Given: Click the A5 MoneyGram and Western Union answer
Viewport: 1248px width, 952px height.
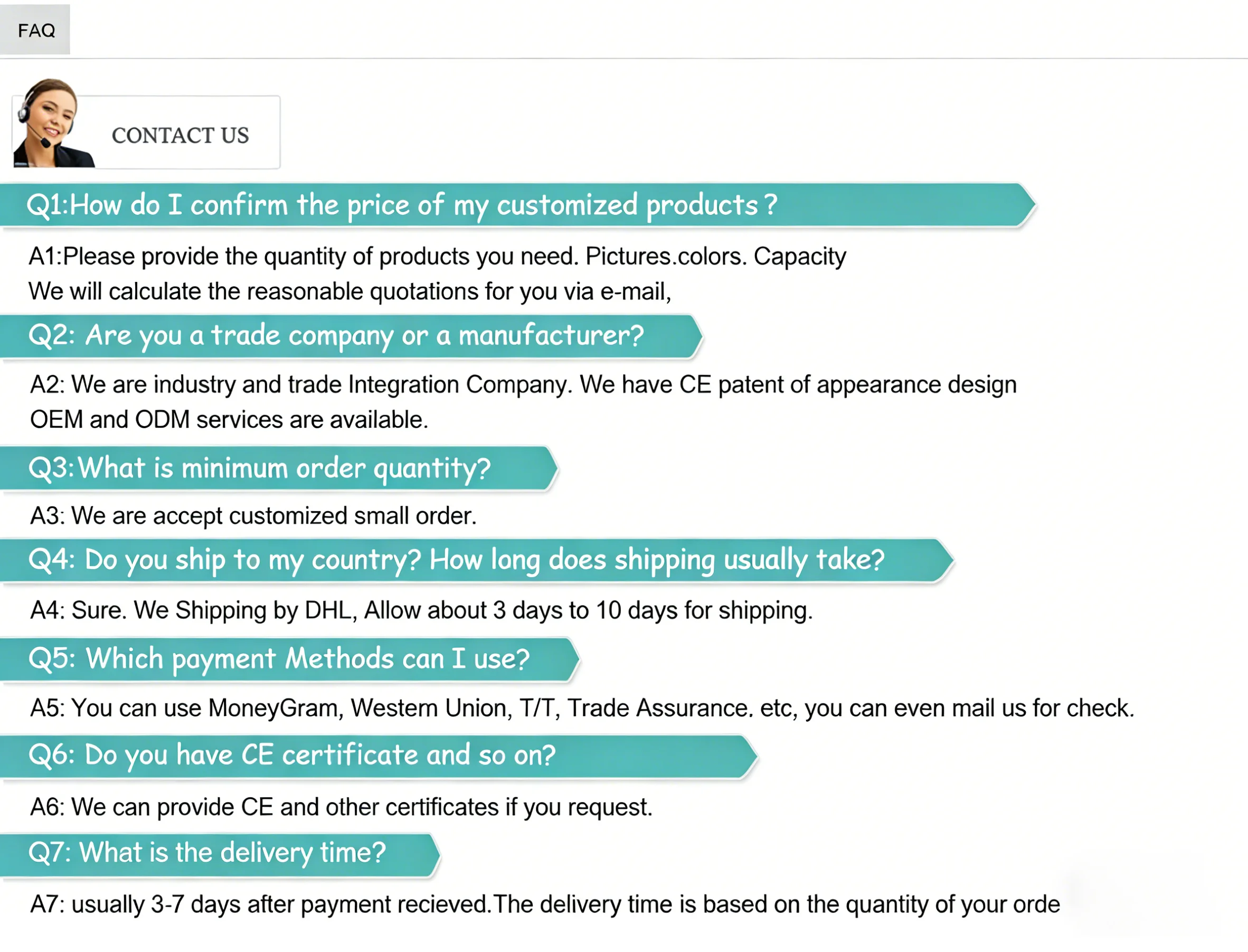Looking at the screenshot, I should (582, 709).
